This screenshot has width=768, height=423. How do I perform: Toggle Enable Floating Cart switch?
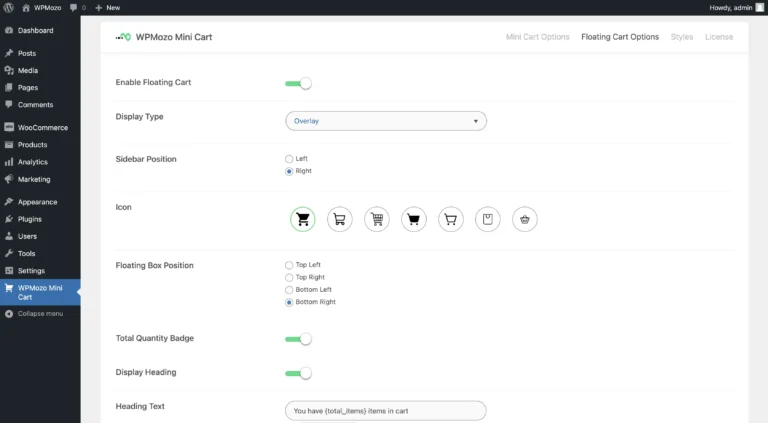coord(298,83)
